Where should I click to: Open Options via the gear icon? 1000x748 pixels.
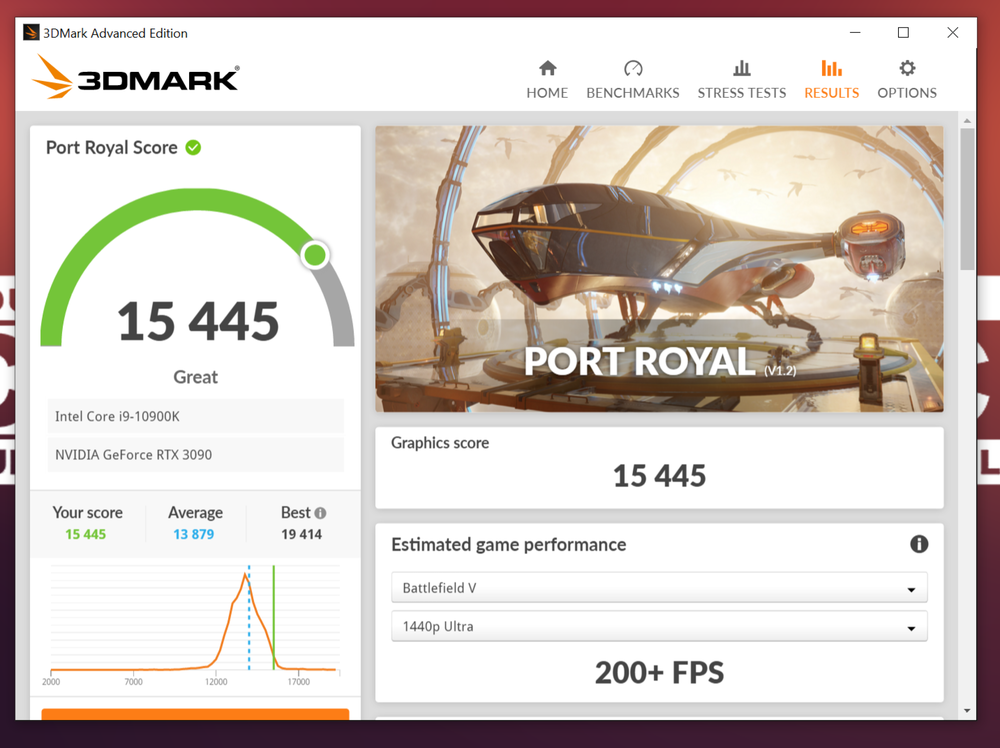tap(907, 69)
